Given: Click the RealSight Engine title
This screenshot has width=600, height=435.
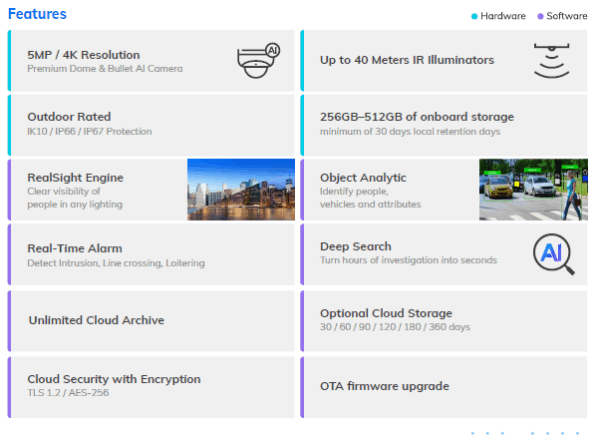Looking at the screenshot, I should coord(75,178).
